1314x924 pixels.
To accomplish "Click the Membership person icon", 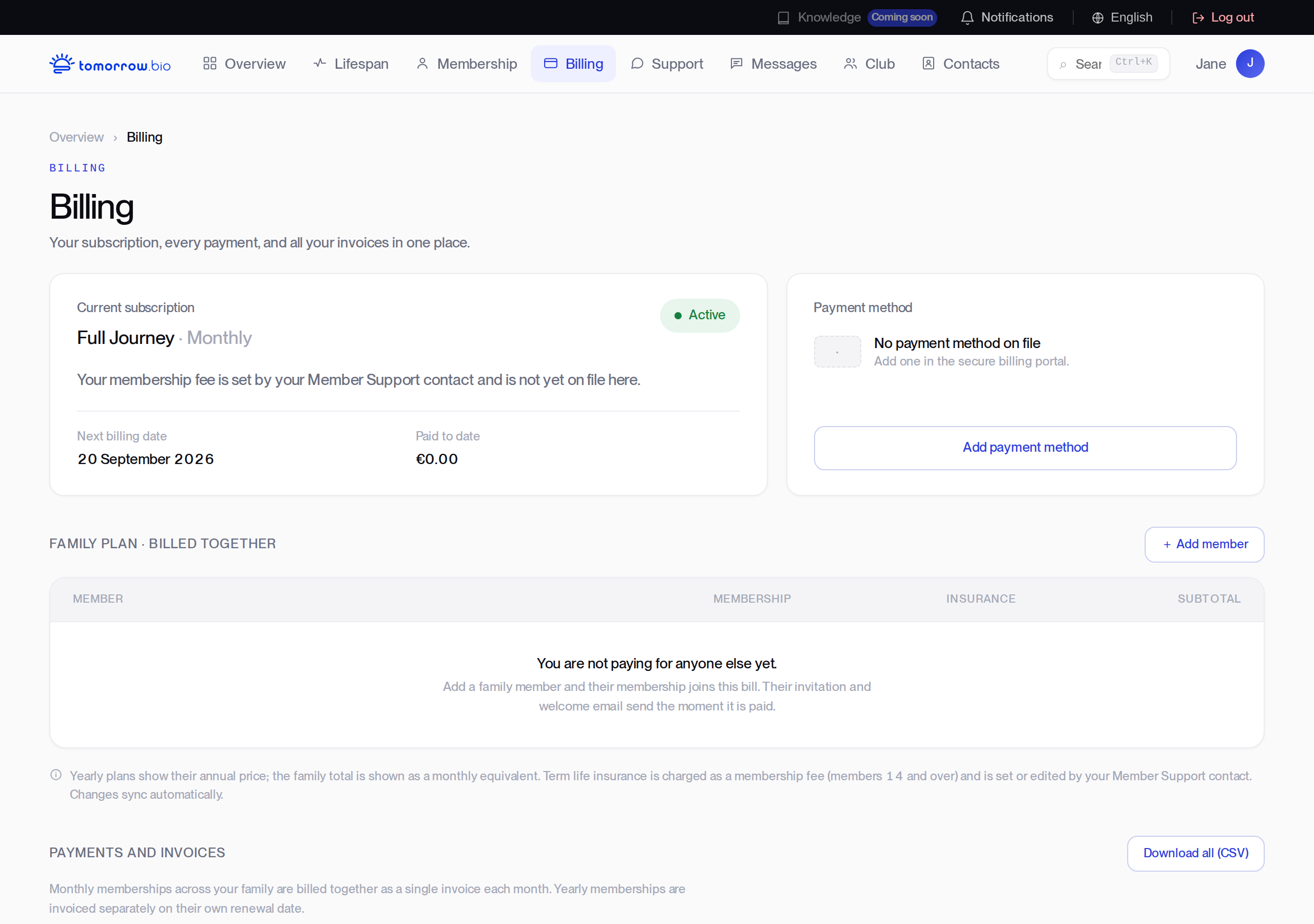I will 422,64.
